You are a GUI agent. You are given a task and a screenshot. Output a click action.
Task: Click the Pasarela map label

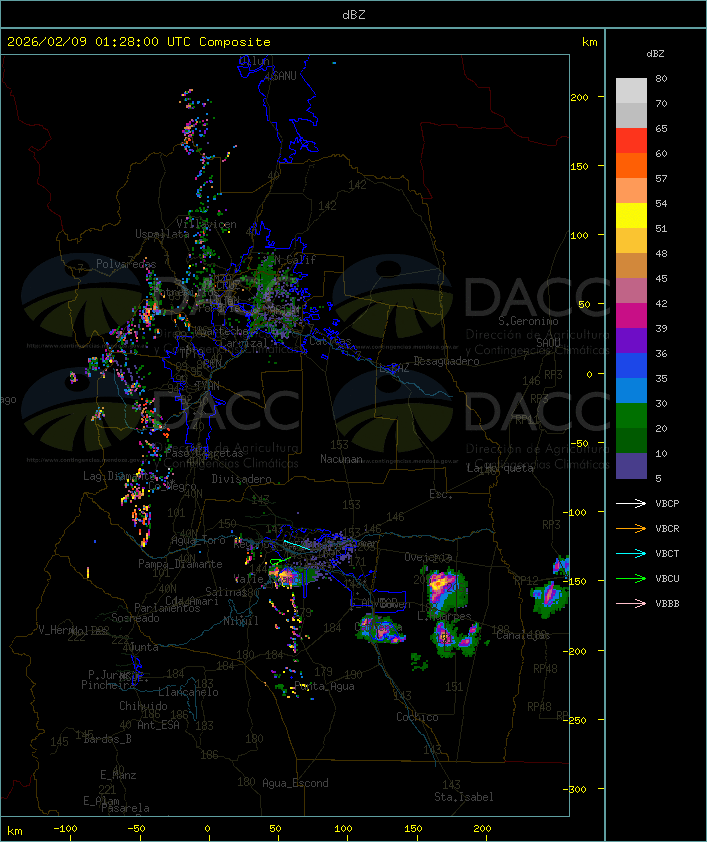tap(125, 808)
